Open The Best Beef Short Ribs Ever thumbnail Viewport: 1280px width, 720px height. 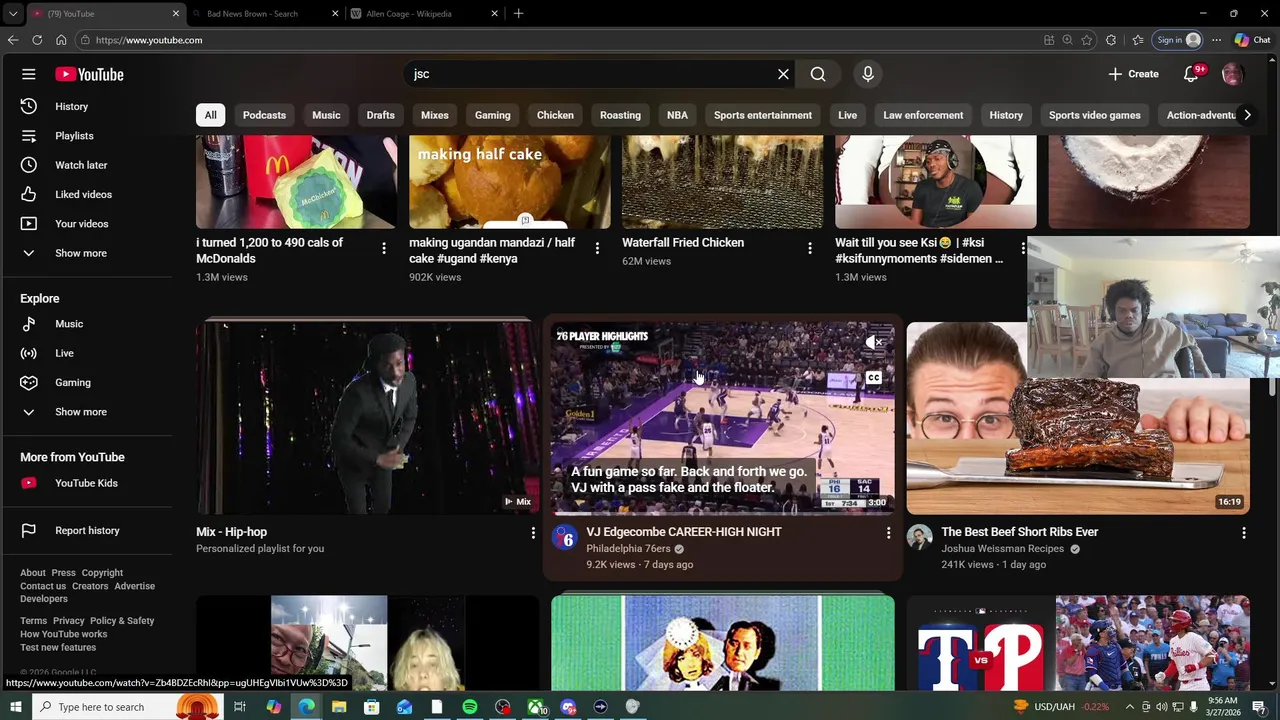pos(1078,418)
